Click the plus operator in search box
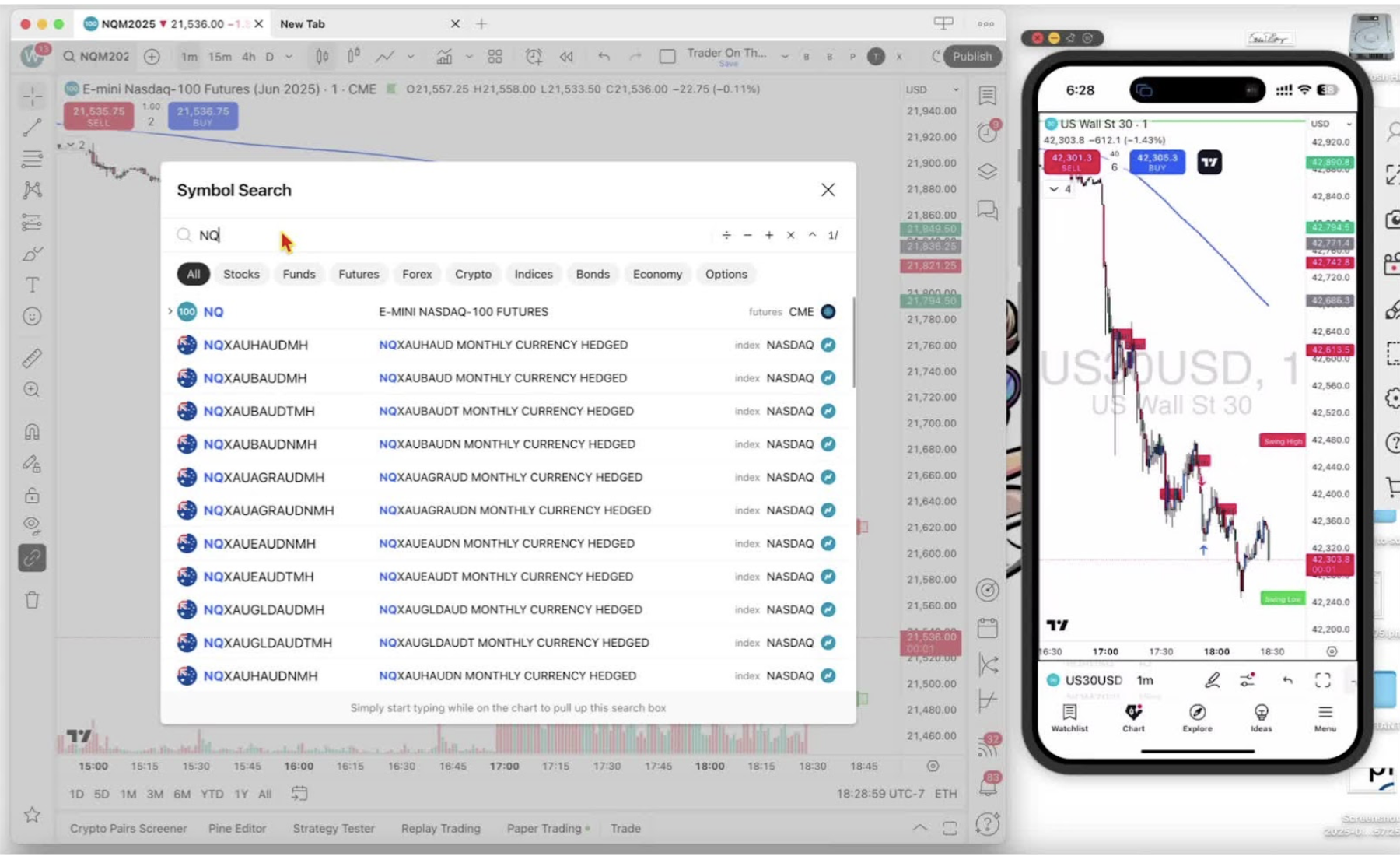This screenshot has width=1400, height=856. [x=769, y=235]
